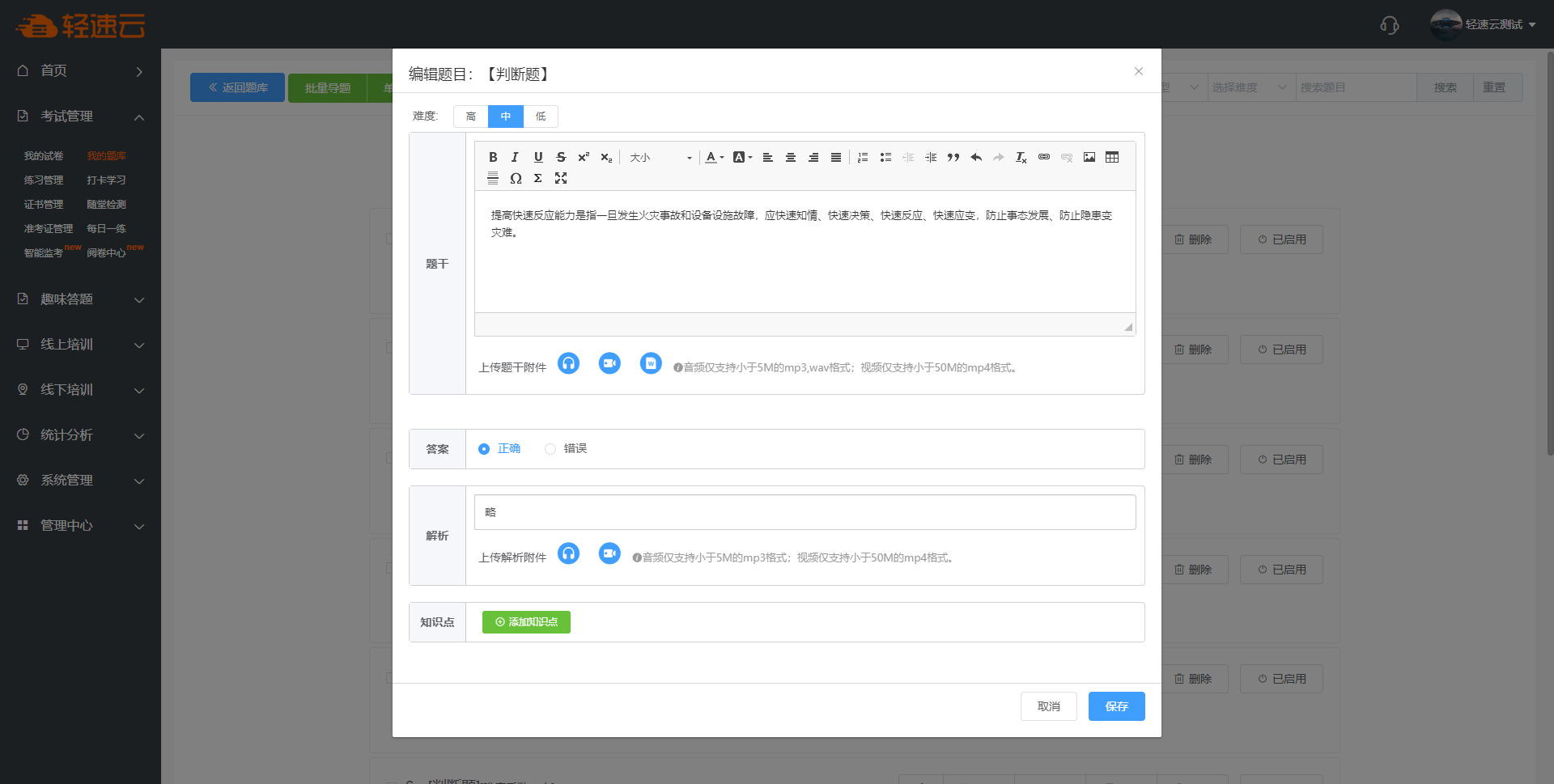Upload video attachment for question stem

(609, 364)
